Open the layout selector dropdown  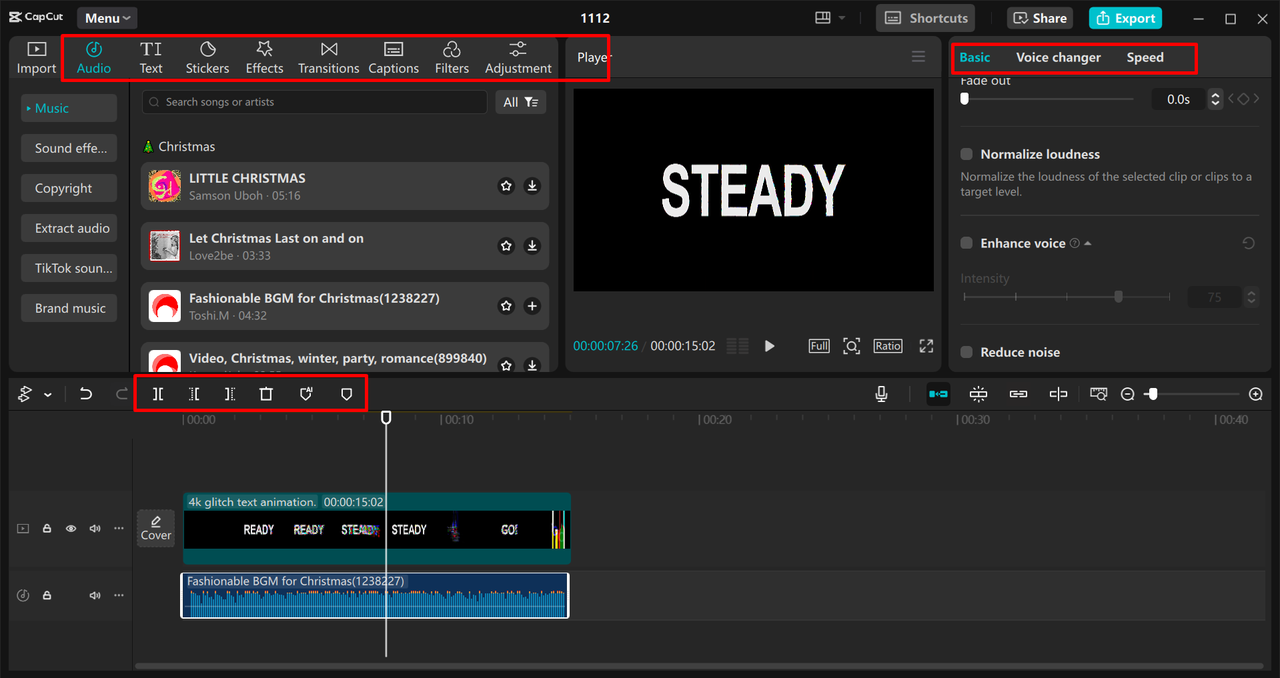830,18
